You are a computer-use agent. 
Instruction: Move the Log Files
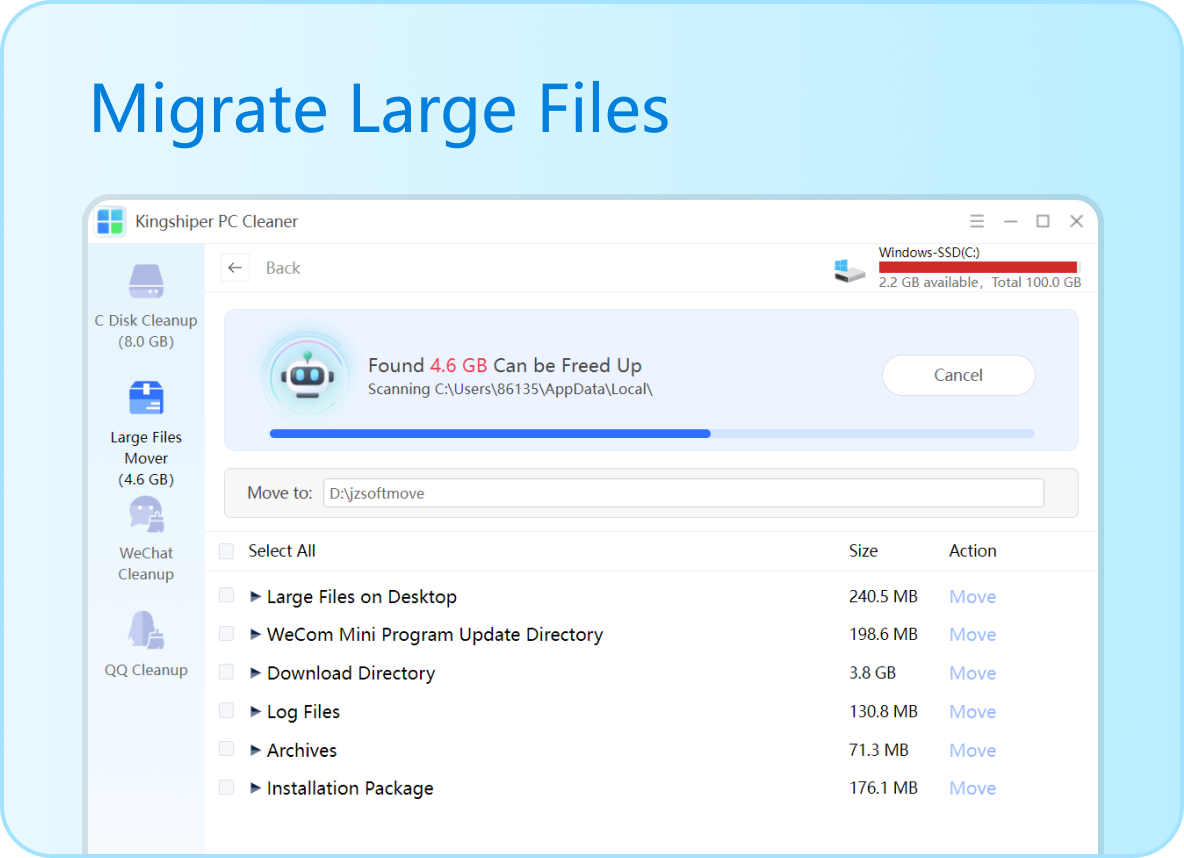973,711
